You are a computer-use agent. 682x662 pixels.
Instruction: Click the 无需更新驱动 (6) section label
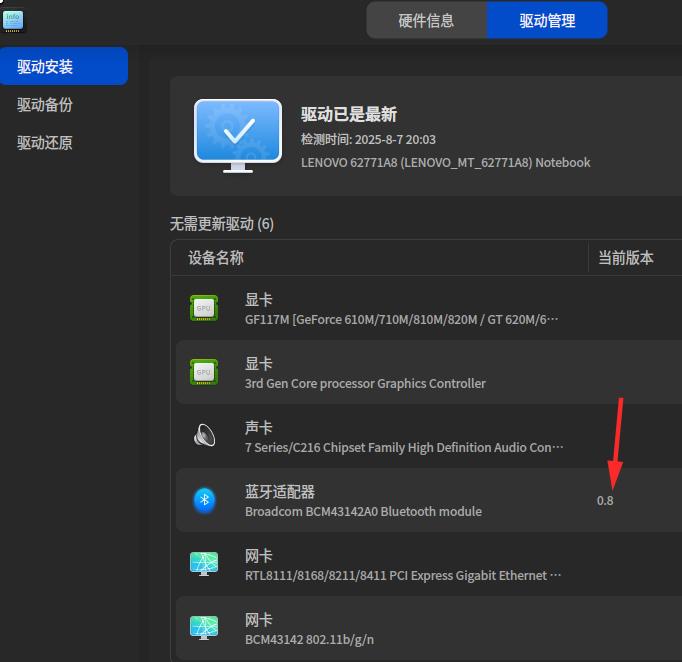click(x=222, y=224)
